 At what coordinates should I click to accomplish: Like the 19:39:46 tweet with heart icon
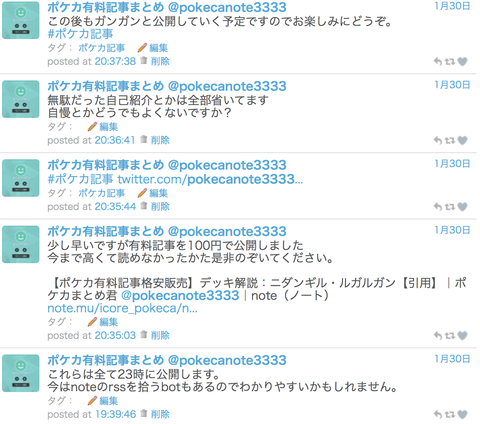462,415
